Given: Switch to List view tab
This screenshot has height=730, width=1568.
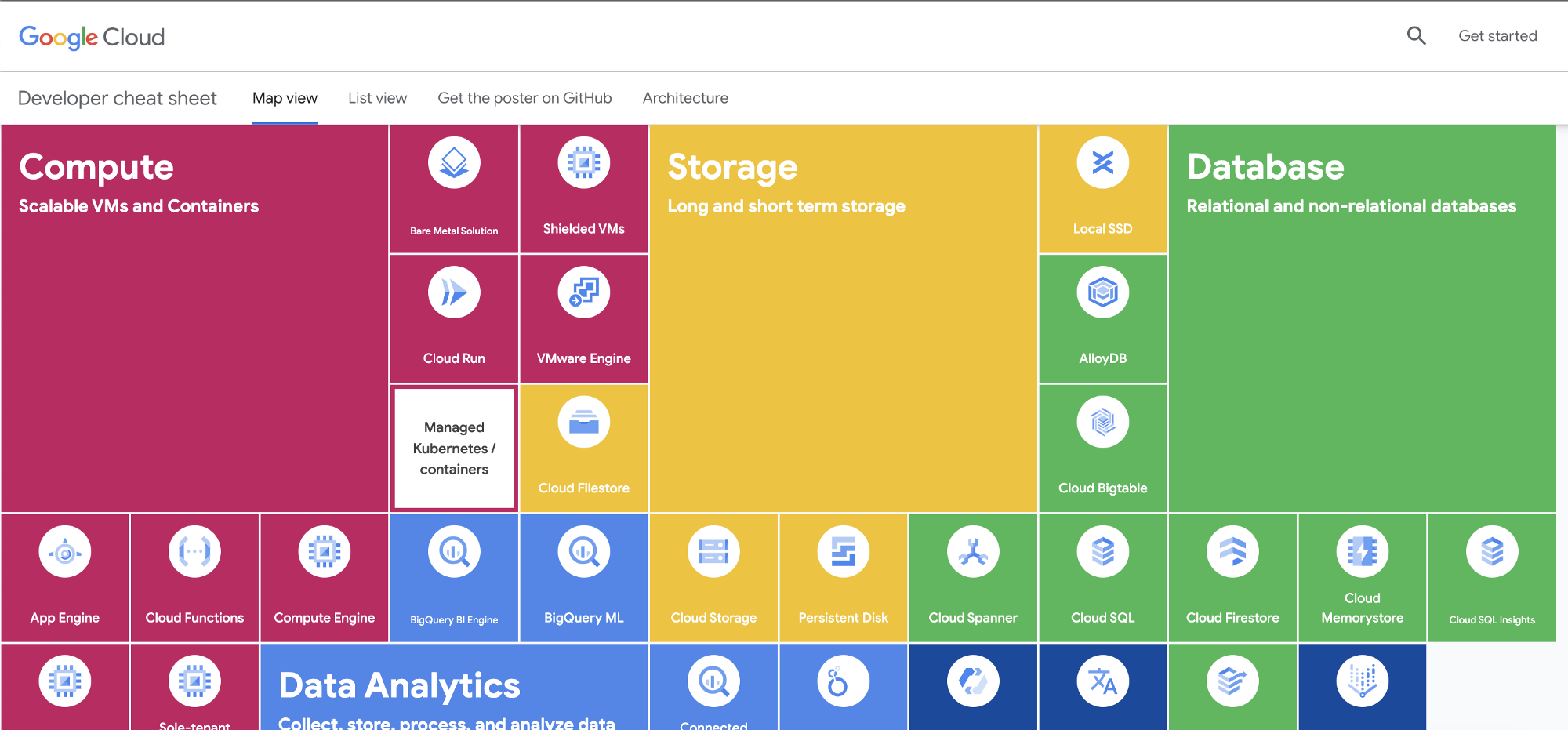Looking at the screenshot, I should (x=377, y=98).
